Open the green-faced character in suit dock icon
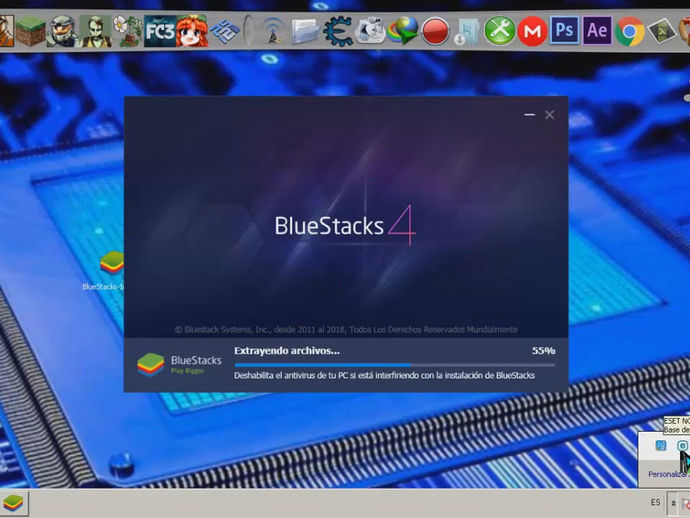690x518 pixels. coord(95,31)
